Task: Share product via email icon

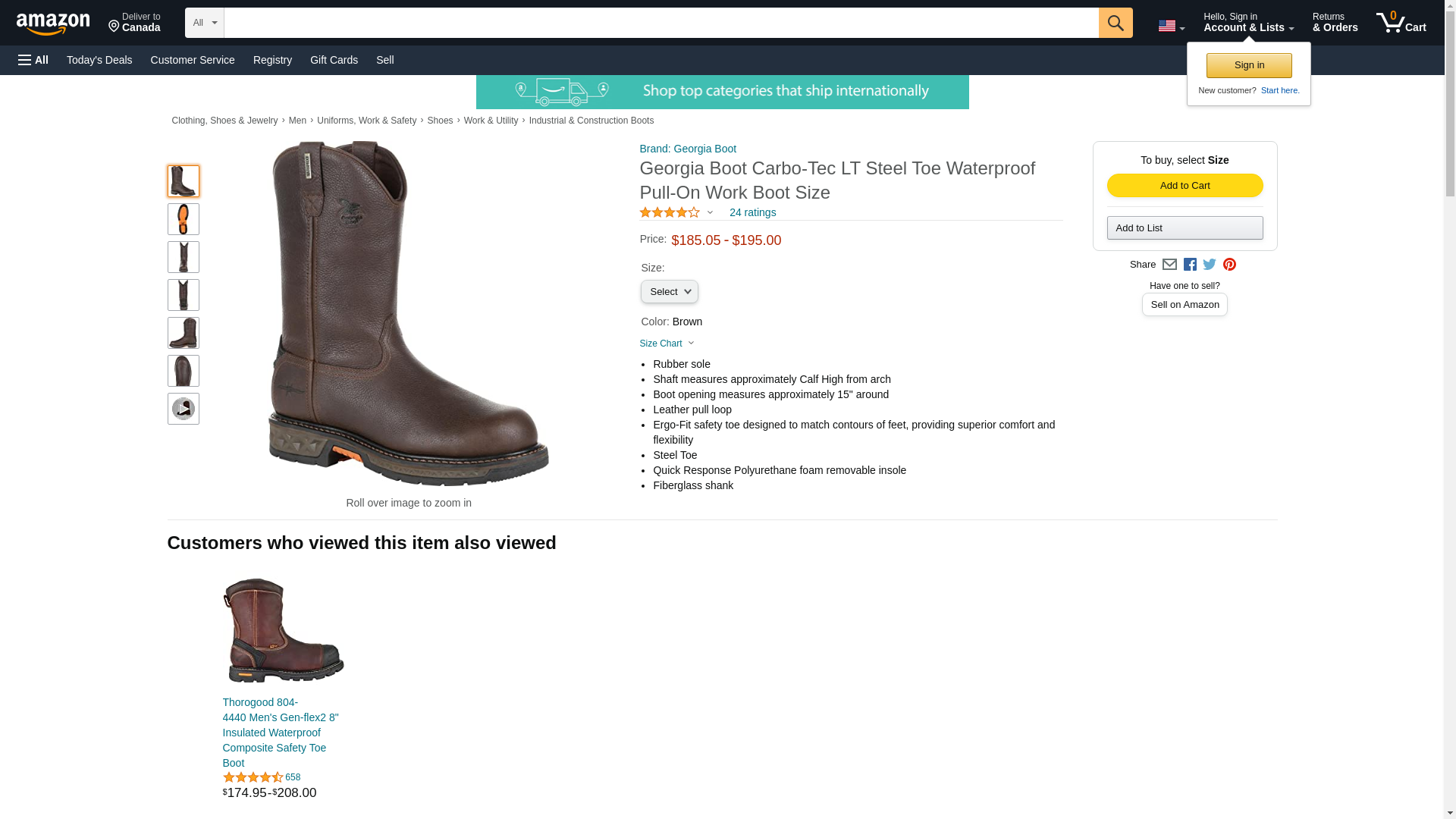Action: pyautogui.click(x=1169, y=265)
